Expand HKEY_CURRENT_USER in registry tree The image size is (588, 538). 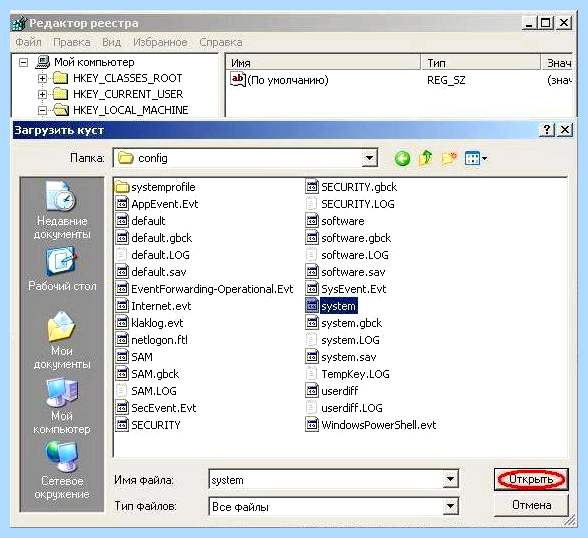42,94
